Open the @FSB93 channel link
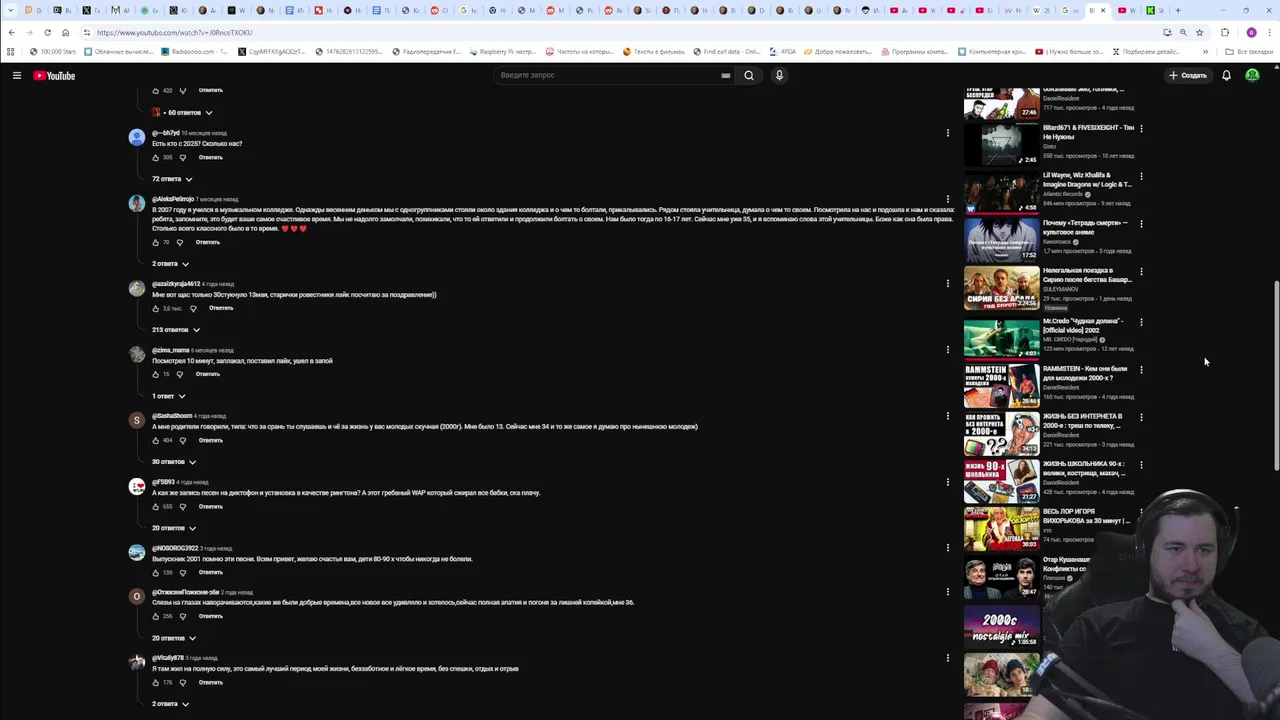The height and width of the screenshot is (720, 1280). [x=163, y=482]
